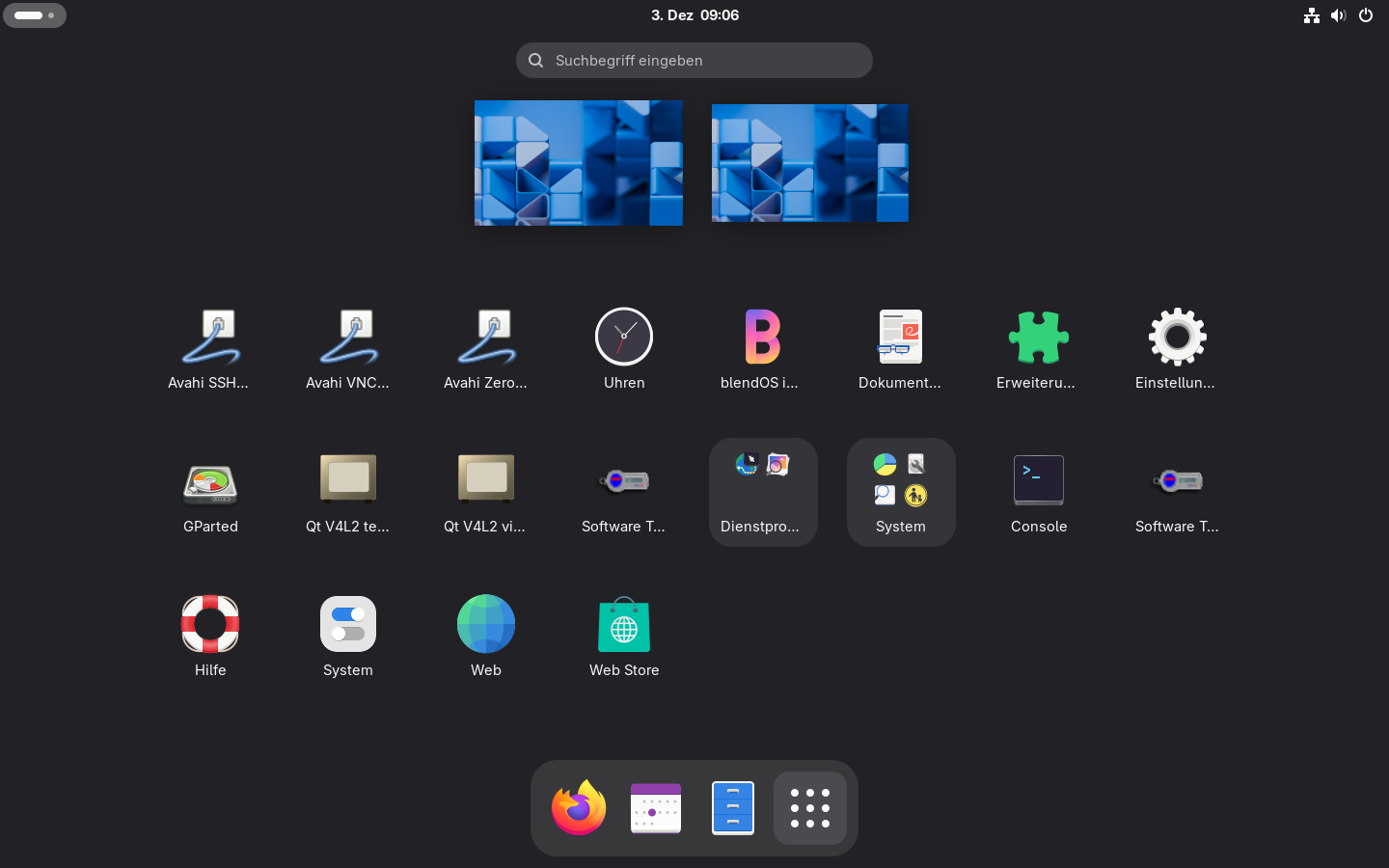Switch to the second workspace thumbnail

809,163
